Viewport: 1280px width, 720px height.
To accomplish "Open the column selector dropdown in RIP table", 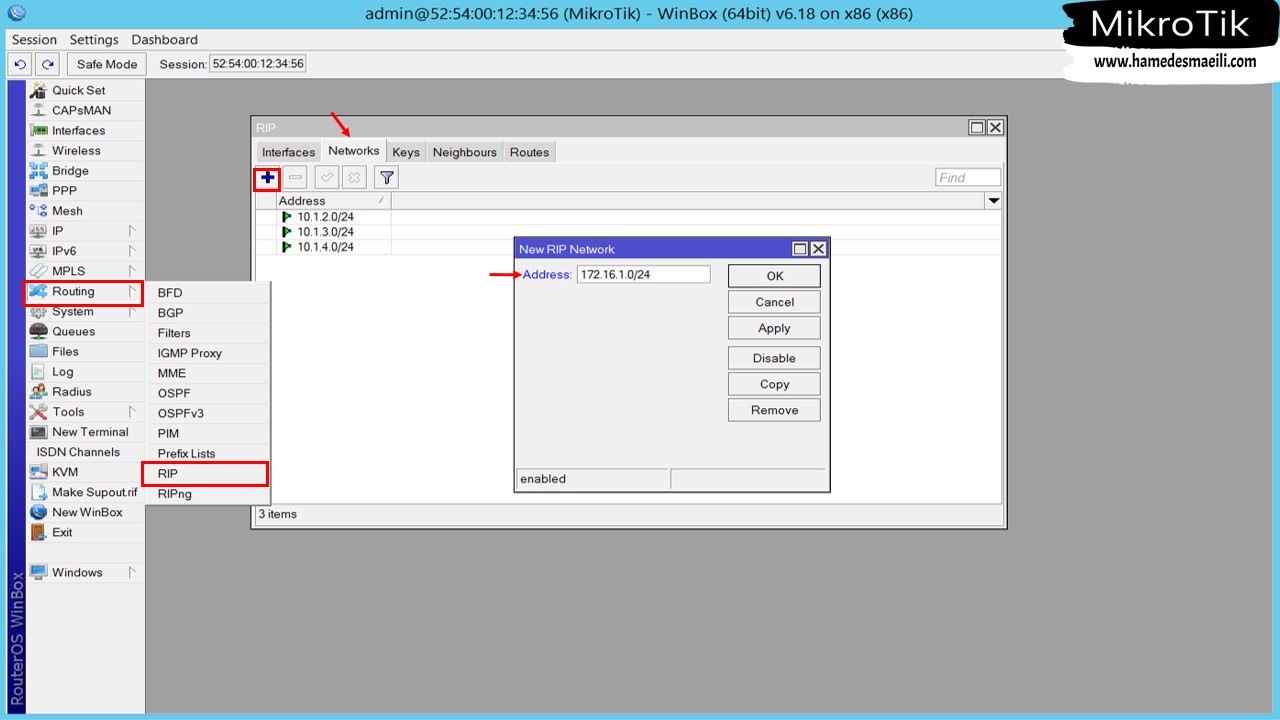I will click(993, 201).
